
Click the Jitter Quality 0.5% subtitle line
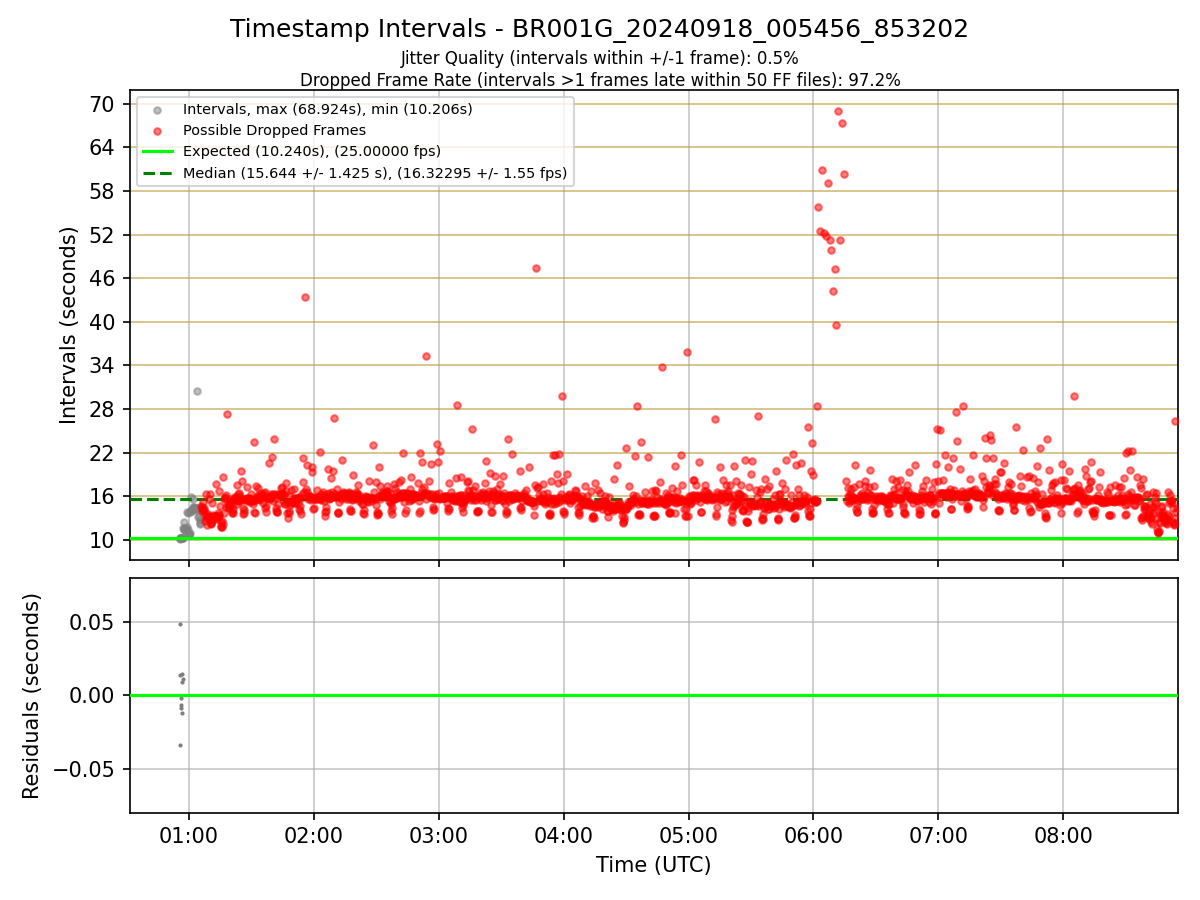point(599,58)
